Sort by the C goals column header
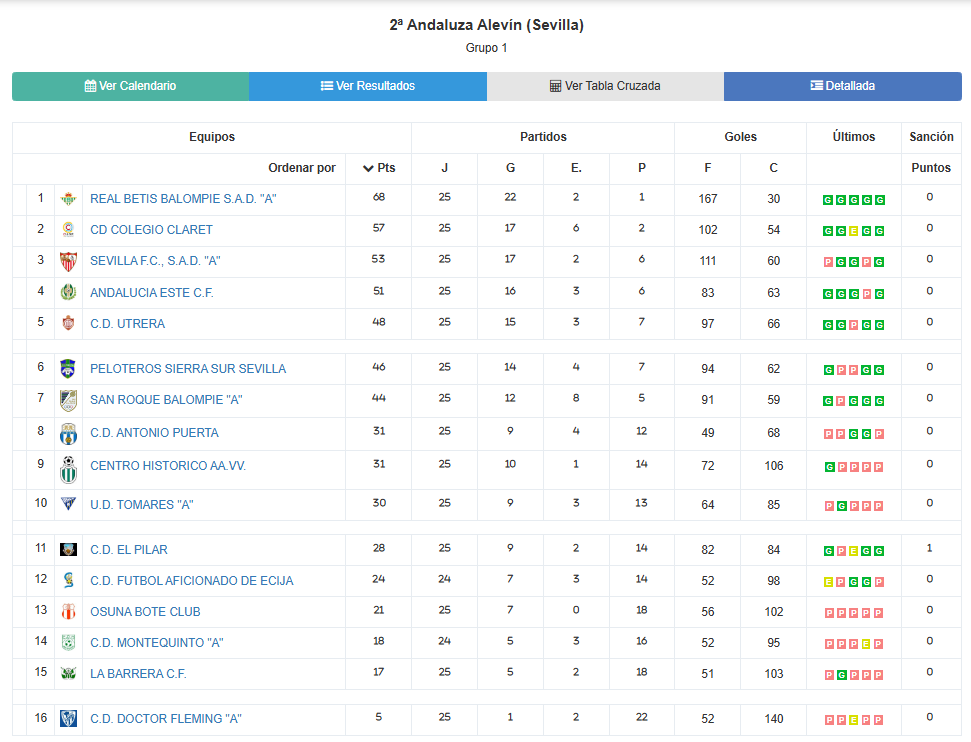The height and width of the screenshot is (742, 971). pyautogui.click(x=773, y=168)
